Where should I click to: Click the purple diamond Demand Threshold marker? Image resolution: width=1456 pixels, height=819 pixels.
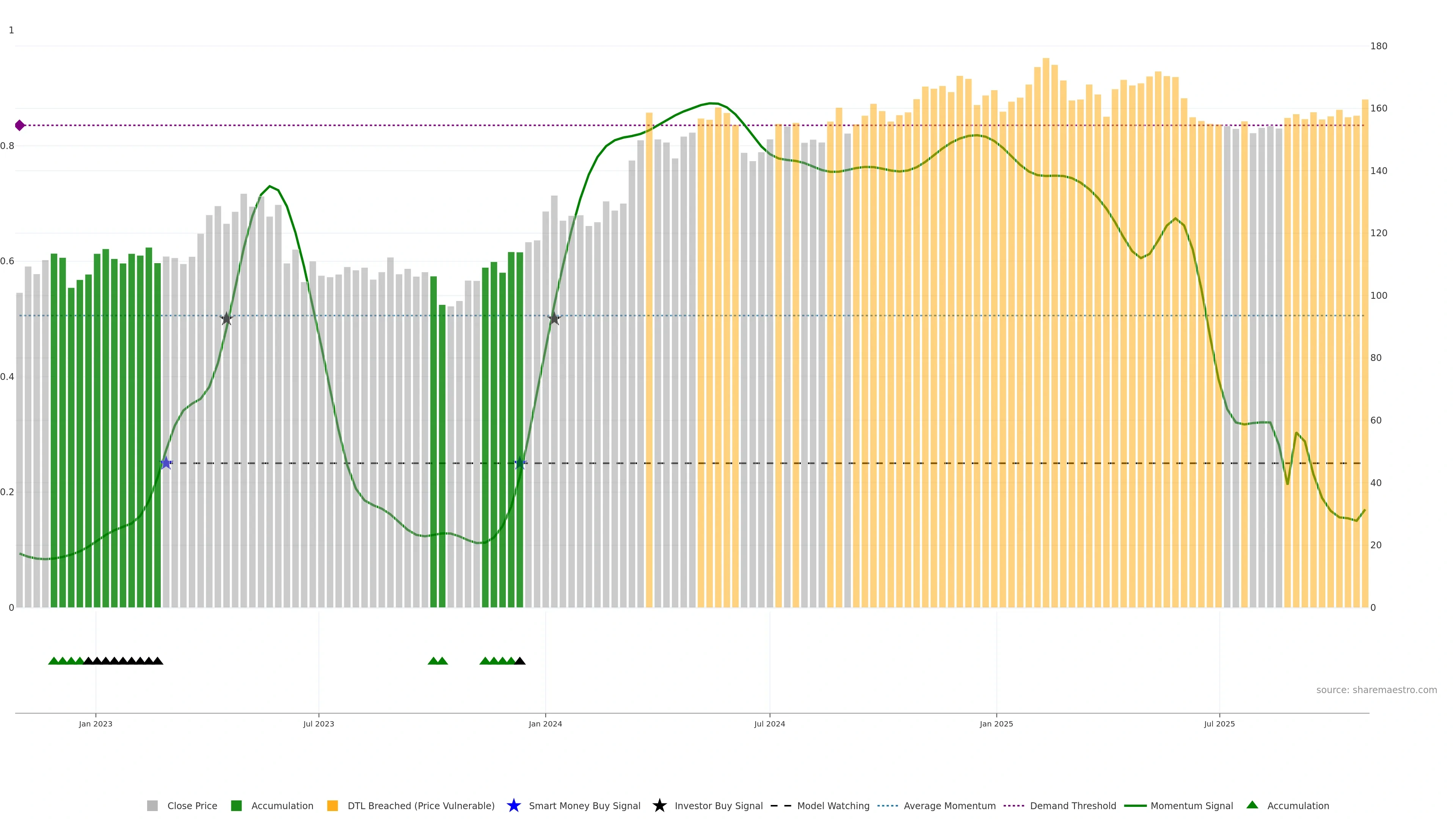[20, 126]
